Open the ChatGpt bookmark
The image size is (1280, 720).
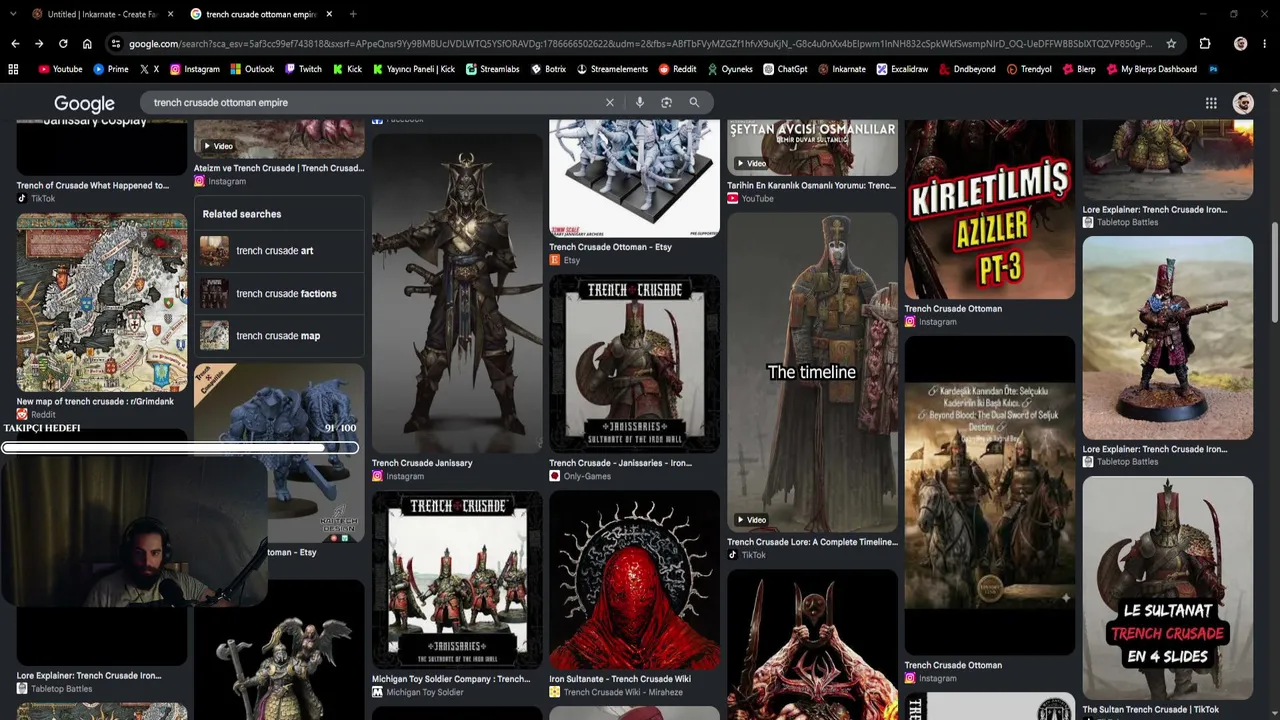pos(785,69)
